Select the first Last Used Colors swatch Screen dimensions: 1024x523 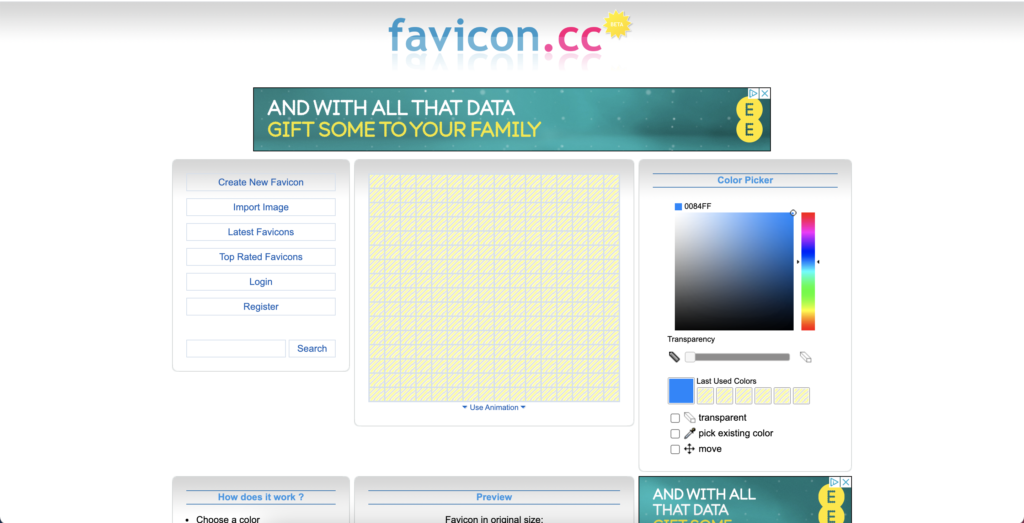(705, 396)
